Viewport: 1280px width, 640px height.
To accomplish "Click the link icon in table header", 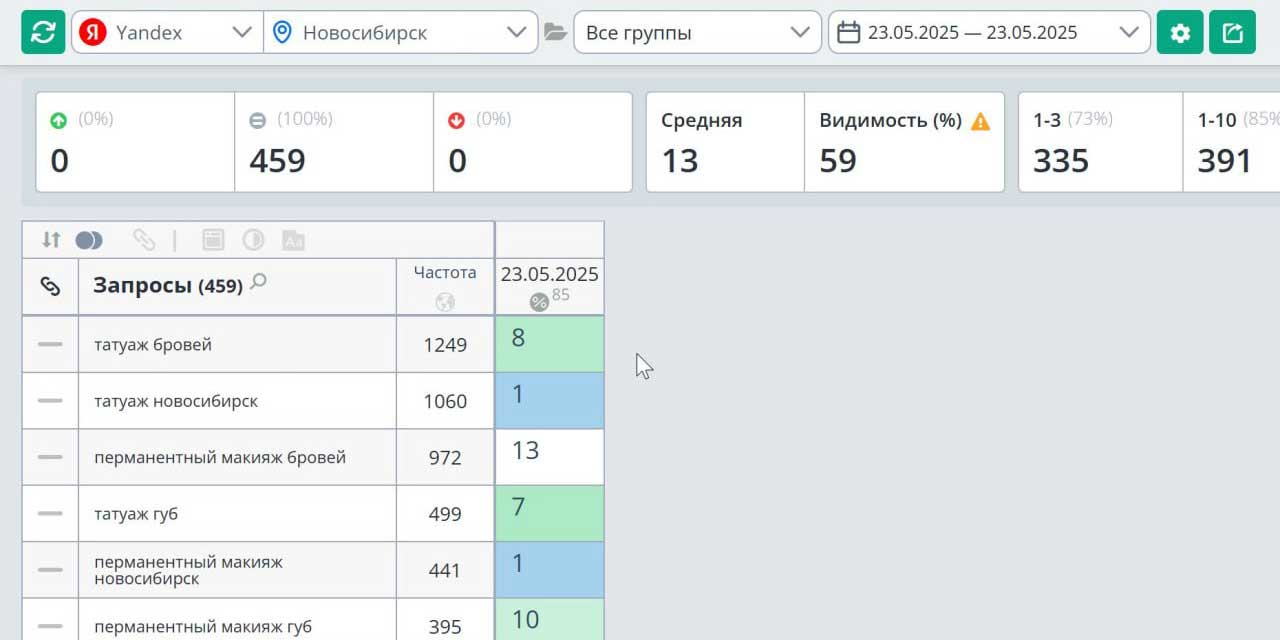I will pyautogui.click(x=50, y=287).
